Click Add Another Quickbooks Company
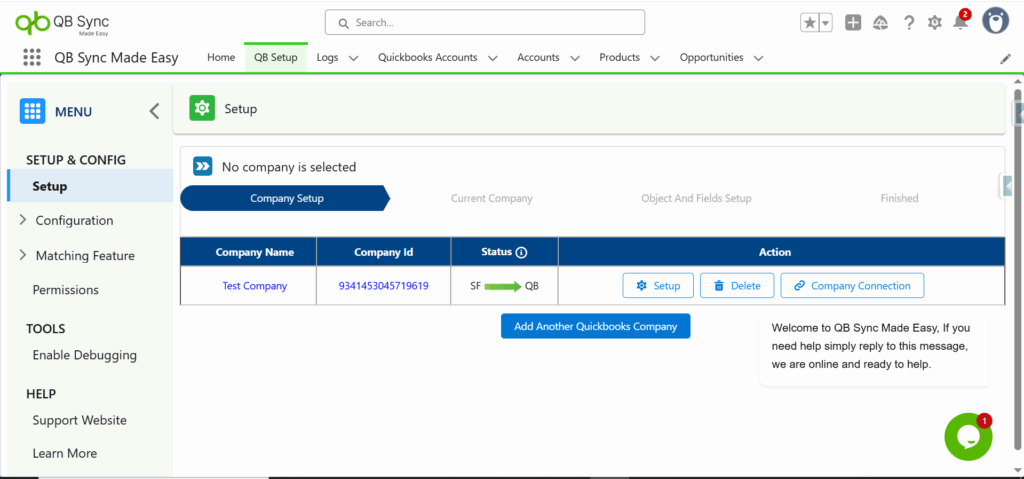Image resolution: width=1024 pixels, height=479 pixels. click(x=596, y=326)
